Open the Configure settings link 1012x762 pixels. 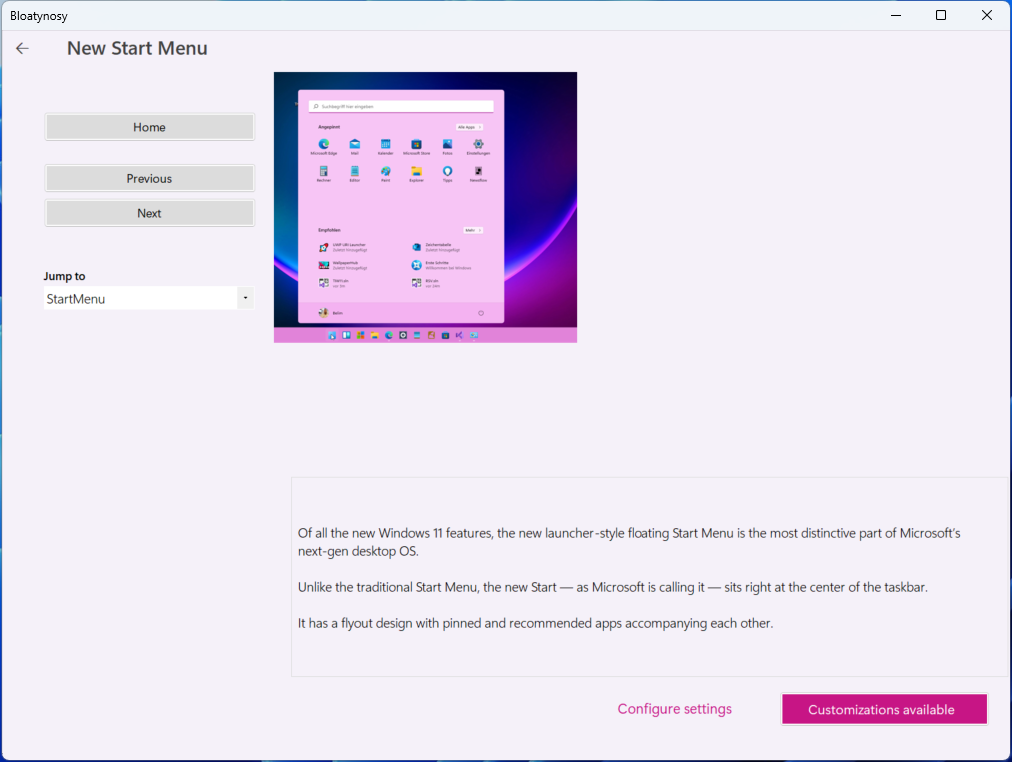pos(674,709)
